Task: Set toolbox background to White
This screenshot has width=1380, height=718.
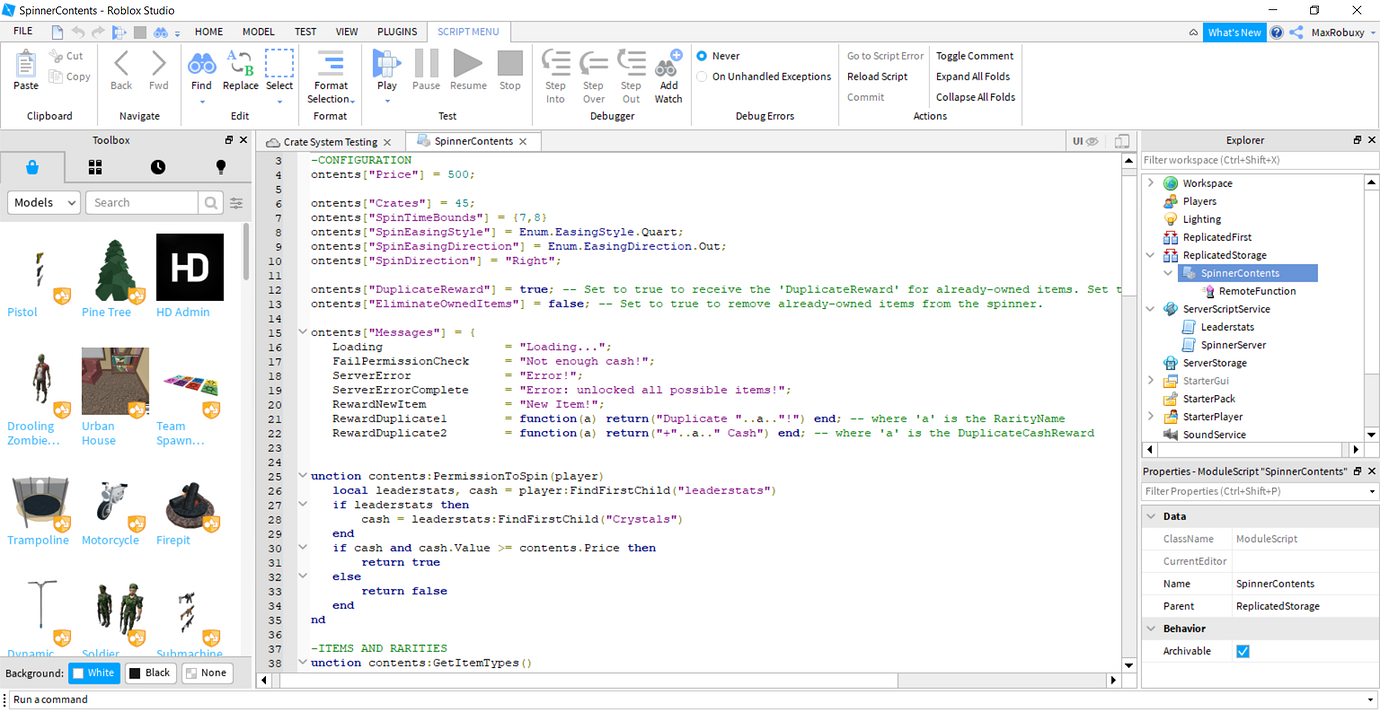Action: coord(93,673)
